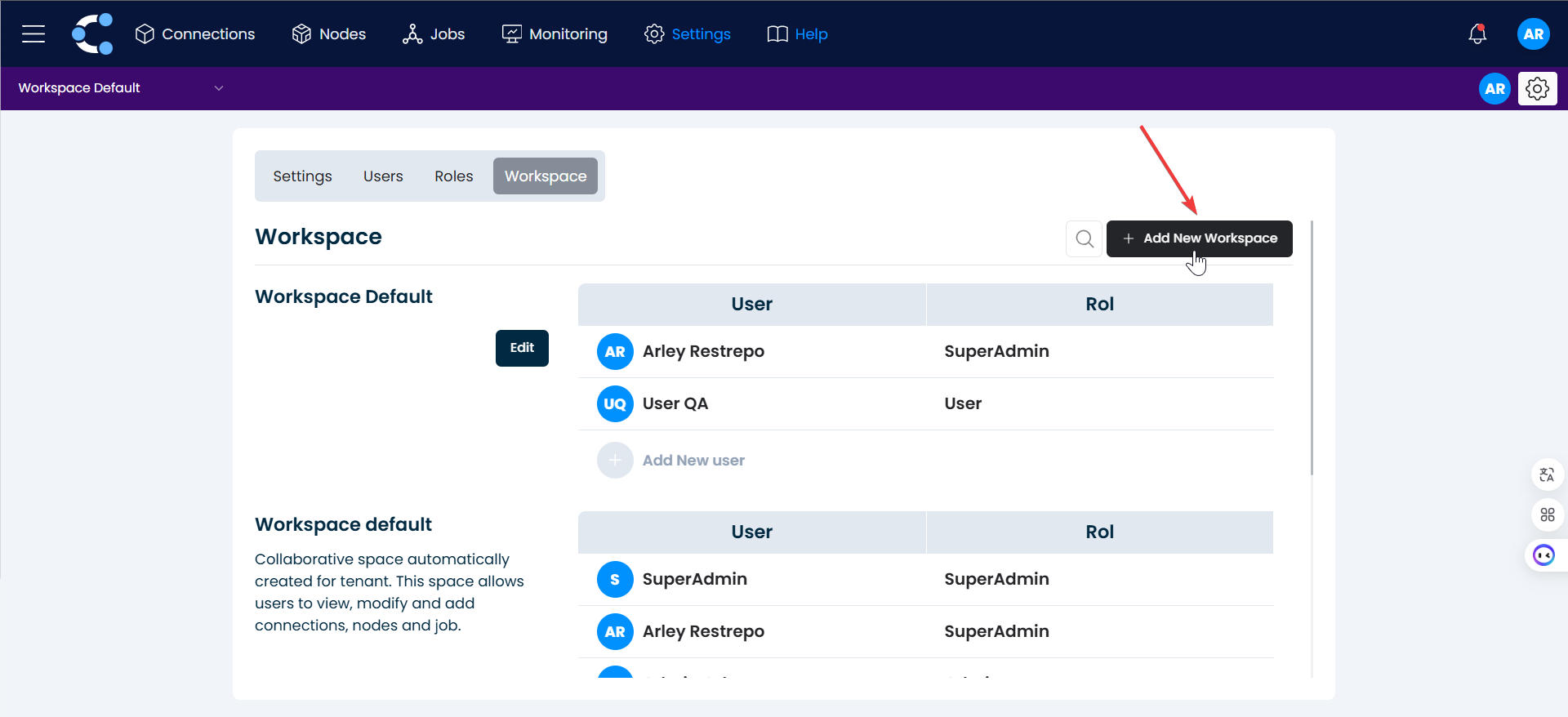Open the notifications bell

coord(1477,33)
